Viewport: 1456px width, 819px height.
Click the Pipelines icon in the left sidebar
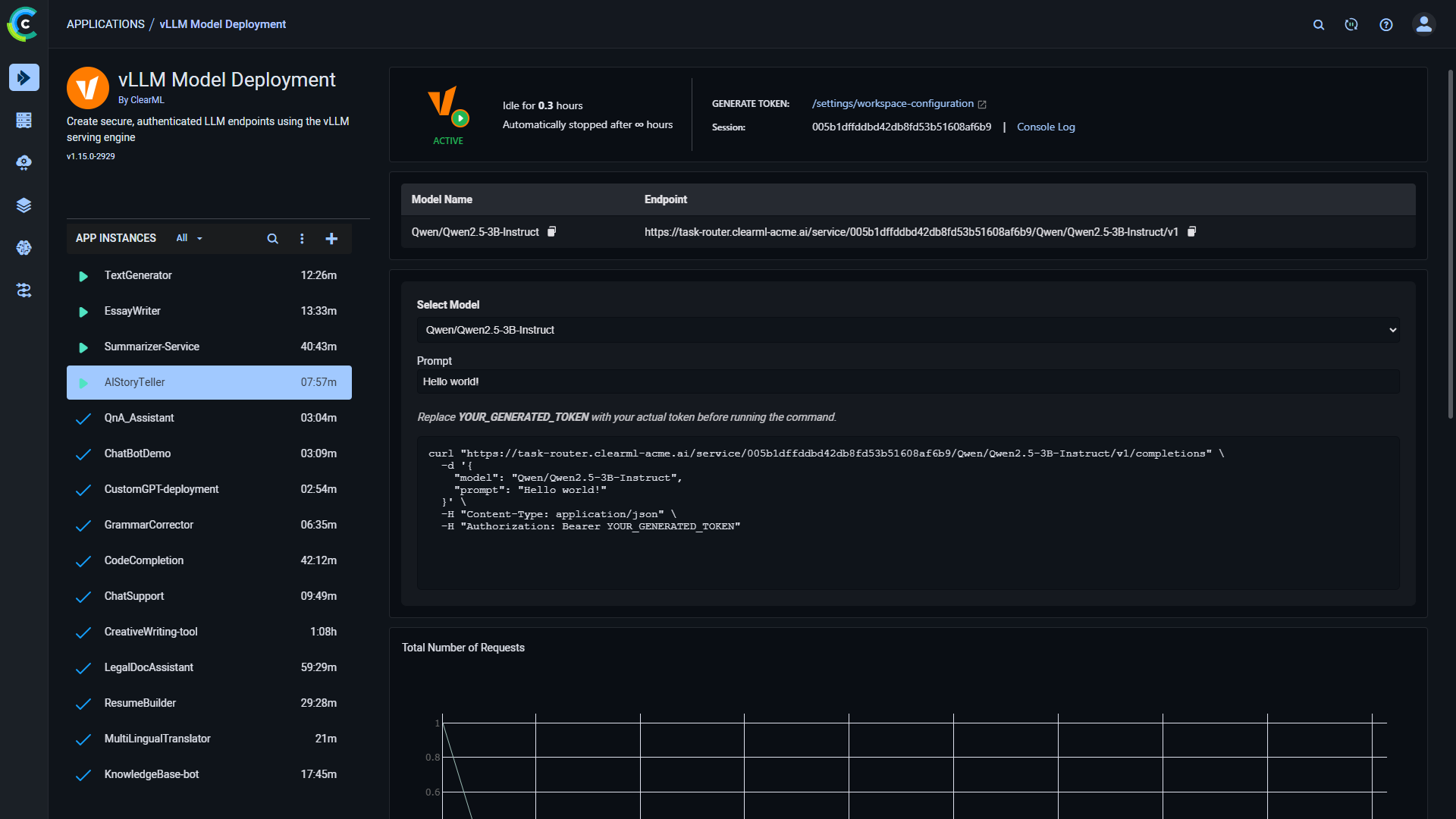[24, 290]
